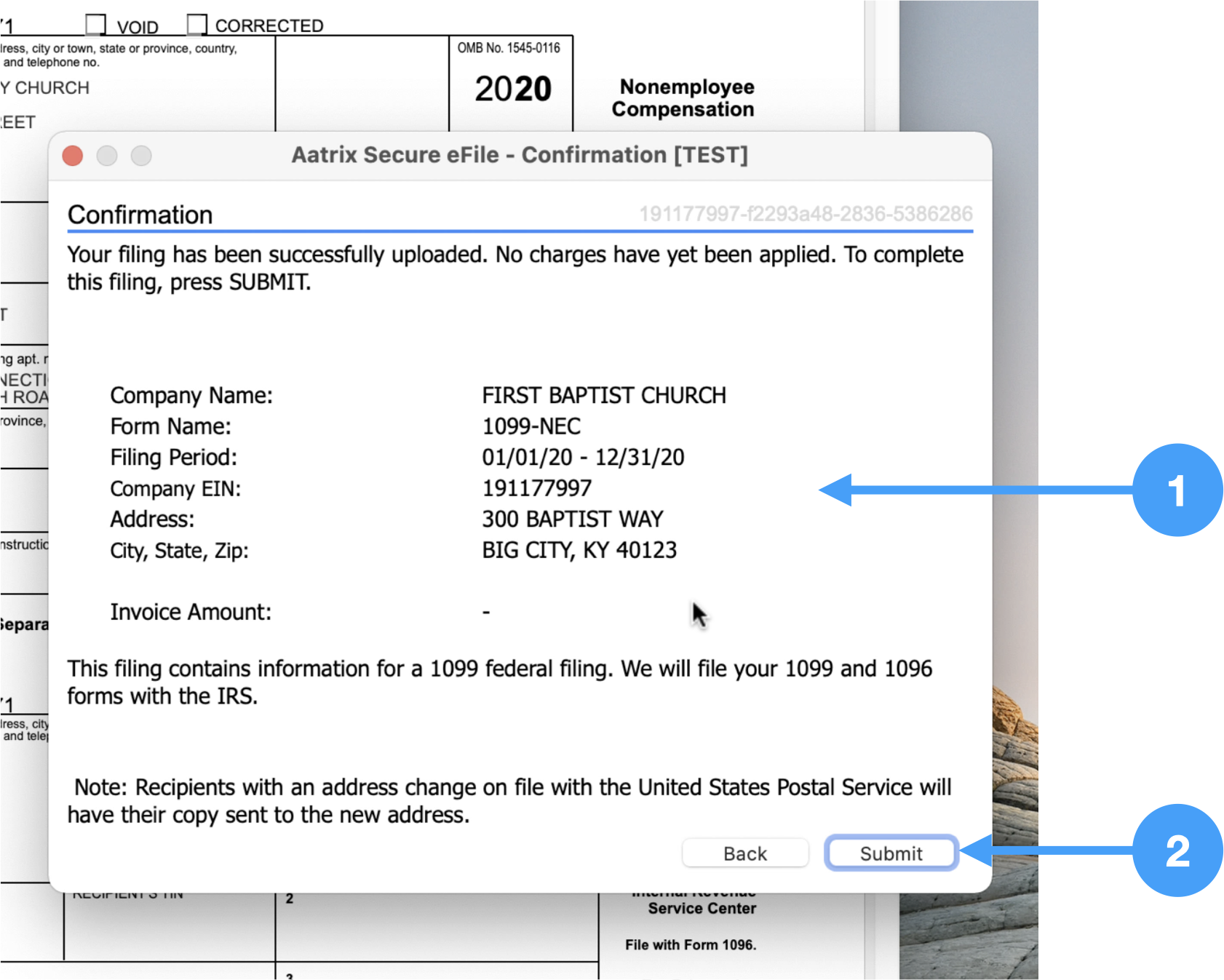Image resolution: width=1224 pixels, height=980 pixels.
Task: Select the 1099-NEC form name value
Action: 531,426
